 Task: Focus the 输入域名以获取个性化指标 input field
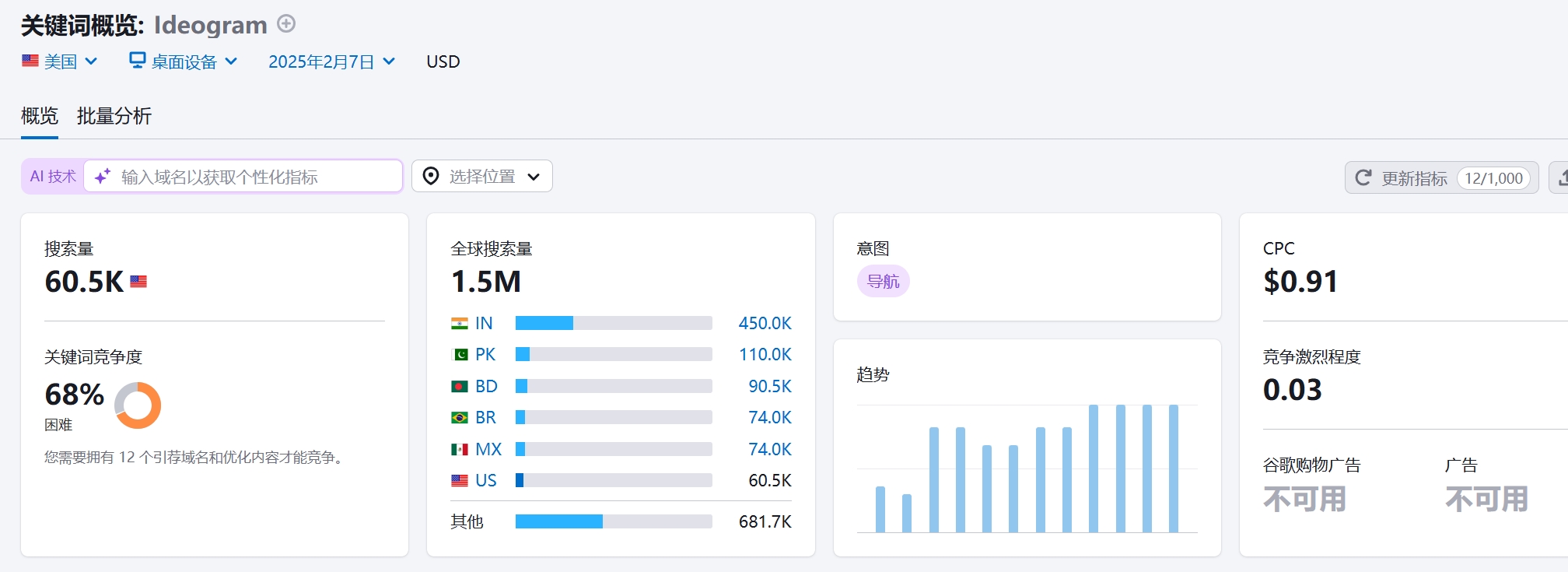(x=243, y=177)
